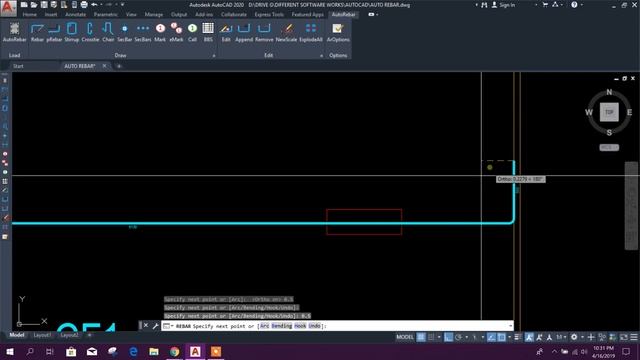Select the SecBar tool
Screen dimensions: 640x360
pos(124,32)
